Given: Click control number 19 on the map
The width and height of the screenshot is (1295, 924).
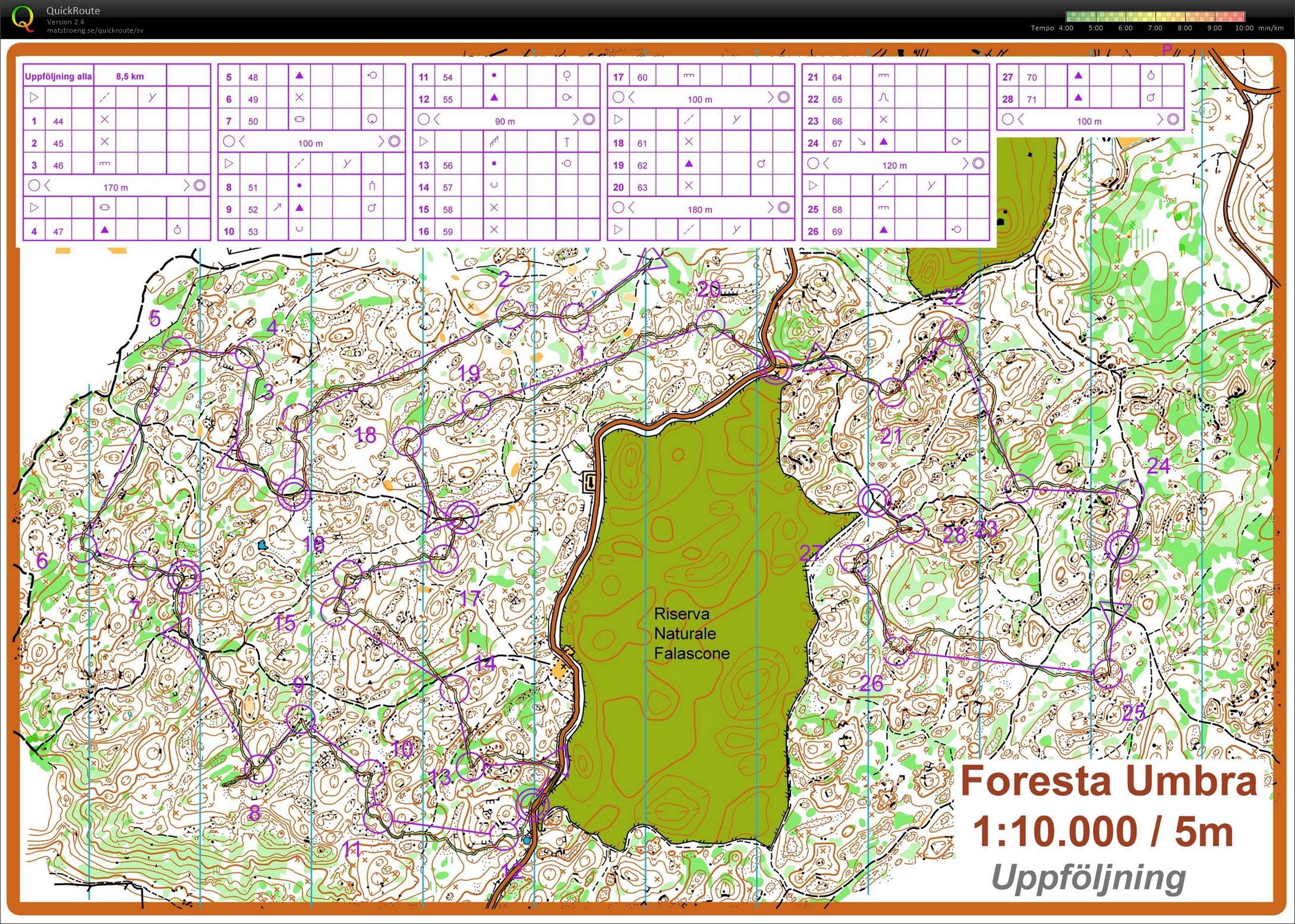Looking at the screenshot, I should pos(469,373).
